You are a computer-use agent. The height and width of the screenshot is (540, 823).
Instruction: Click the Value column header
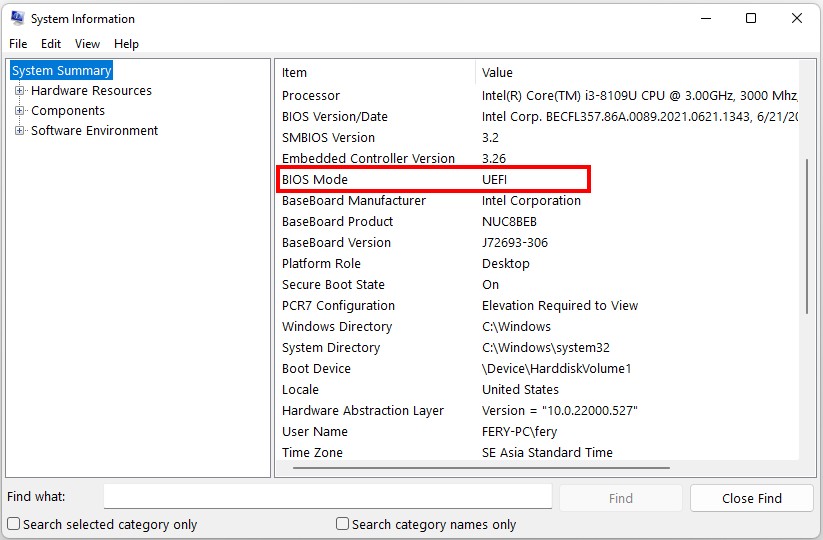click(637, 72)
